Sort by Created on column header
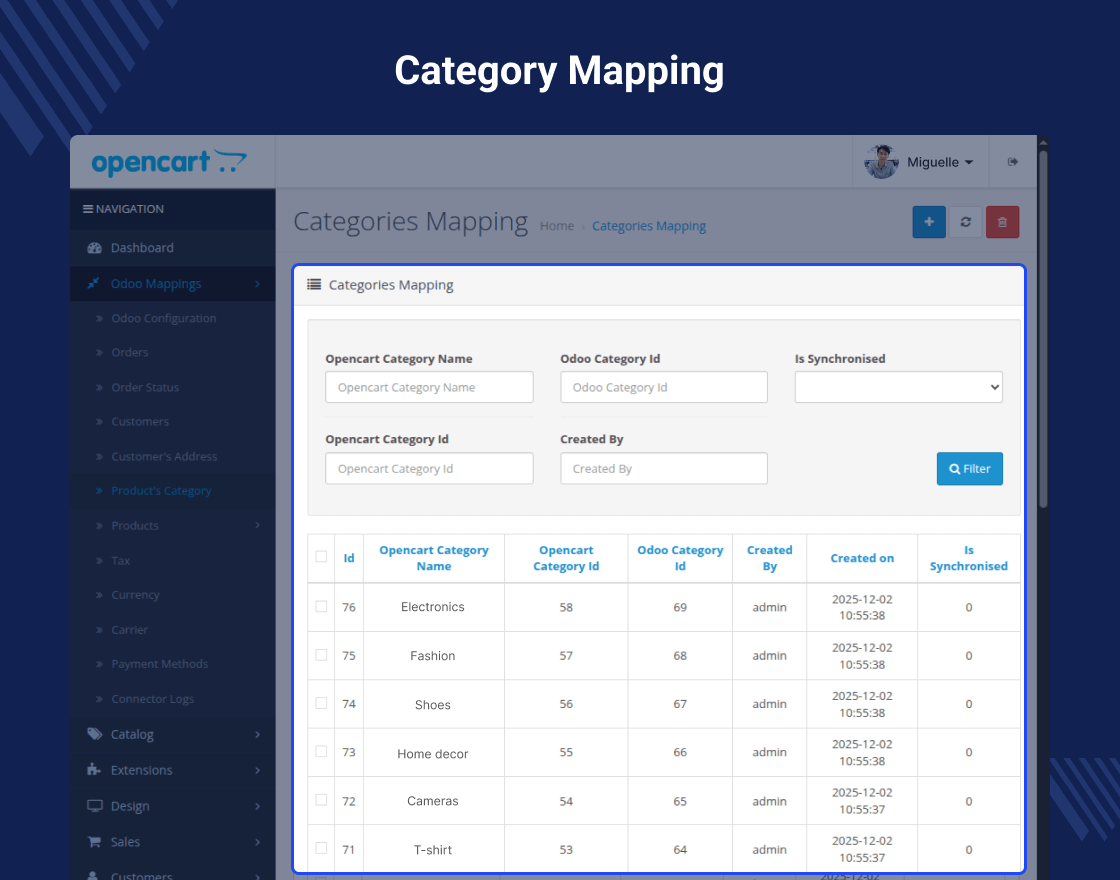1120x880 pixels. click(862, 559)
